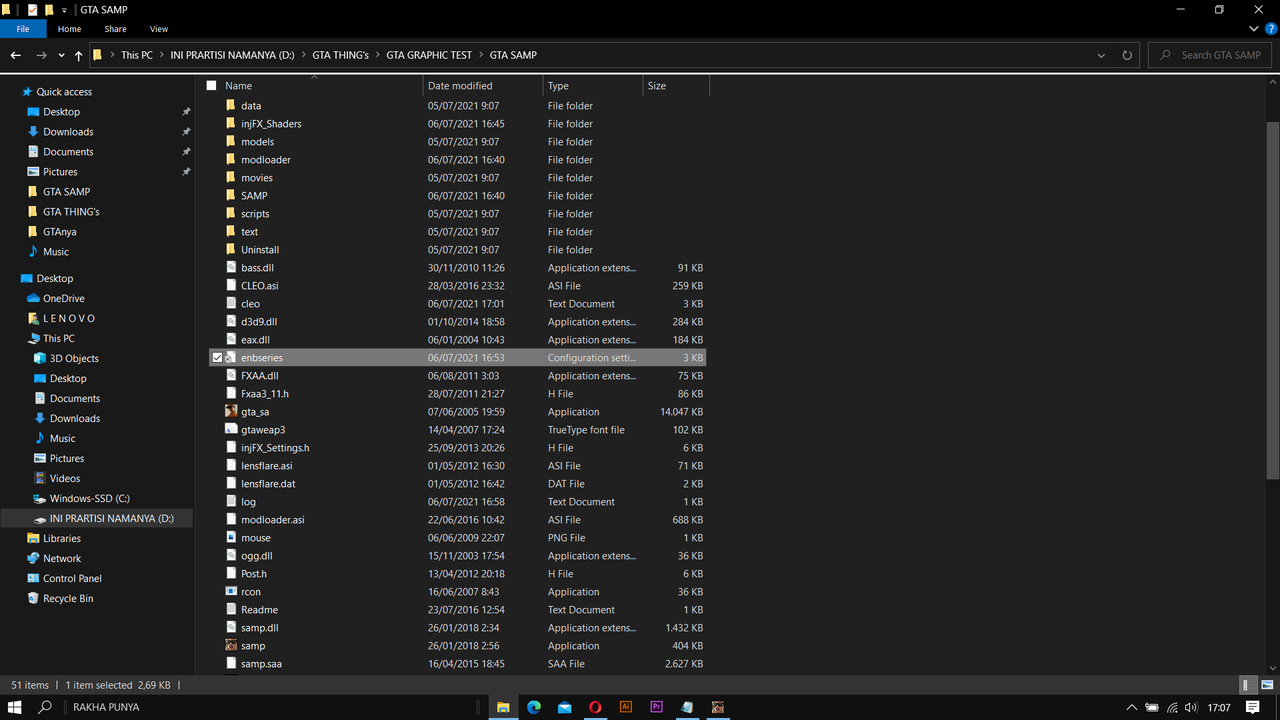Open the recent locations dropdown arrow

[x=62, y=56]
